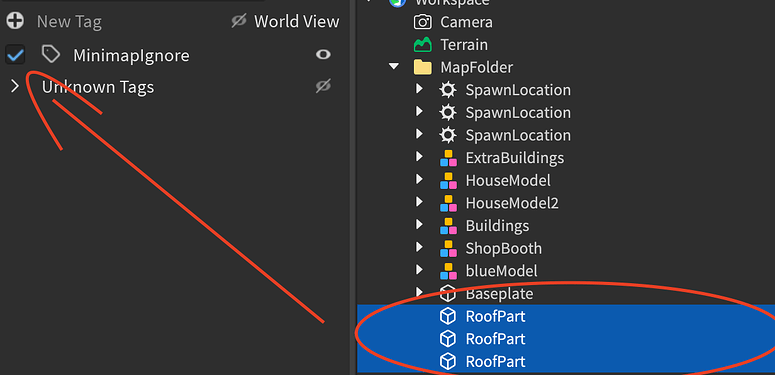Collapse the MapFolder tree node
This screenshot has height=375, width=775.
click(394, 66)
